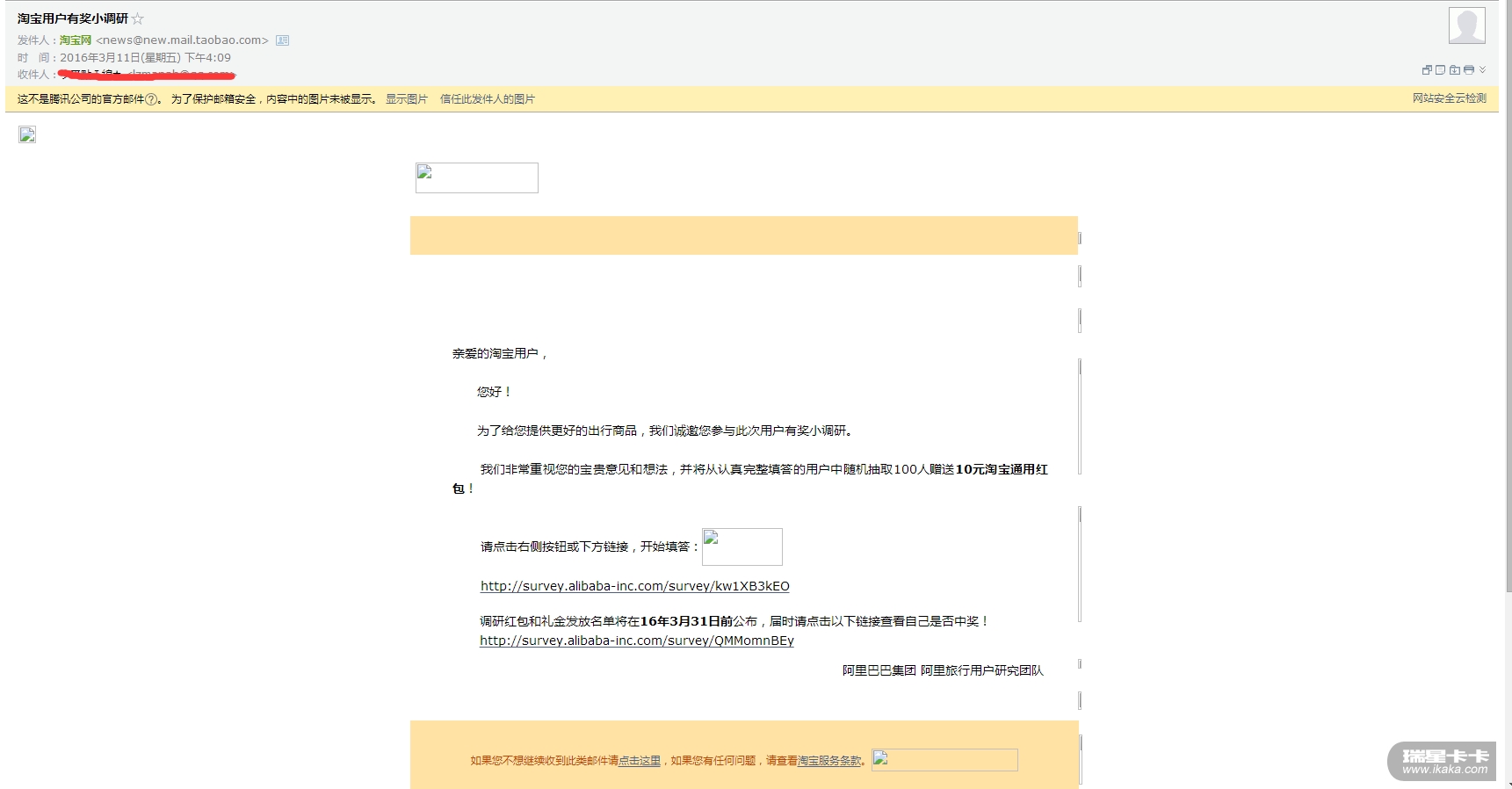Click bold text 10元淘宝通用红
Image resolution: width=1512 pixels, height=789 pixels.
click(x=1002, y=469)
